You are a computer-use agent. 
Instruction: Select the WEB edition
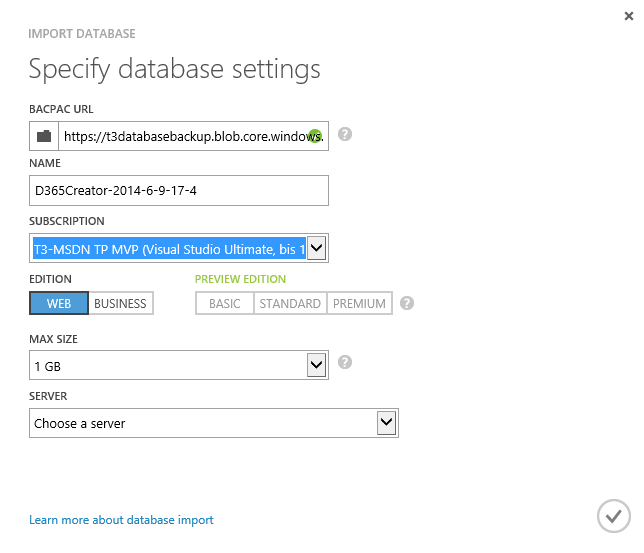coord(59,303)
